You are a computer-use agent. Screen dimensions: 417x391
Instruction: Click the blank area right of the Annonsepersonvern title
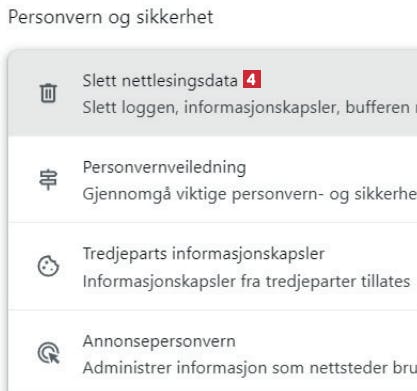click(x=327, y=341)
